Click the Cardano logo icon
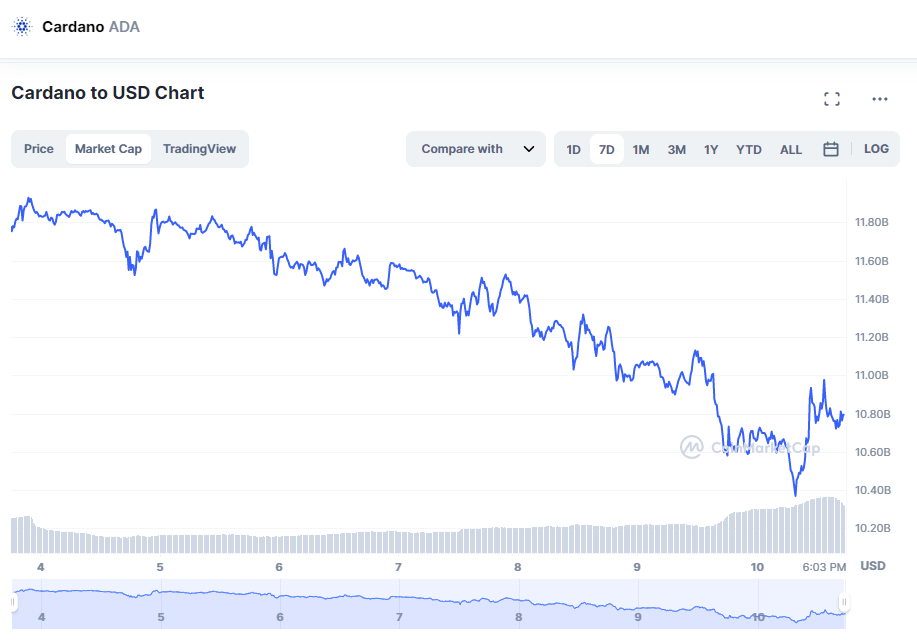 (22, 27)
